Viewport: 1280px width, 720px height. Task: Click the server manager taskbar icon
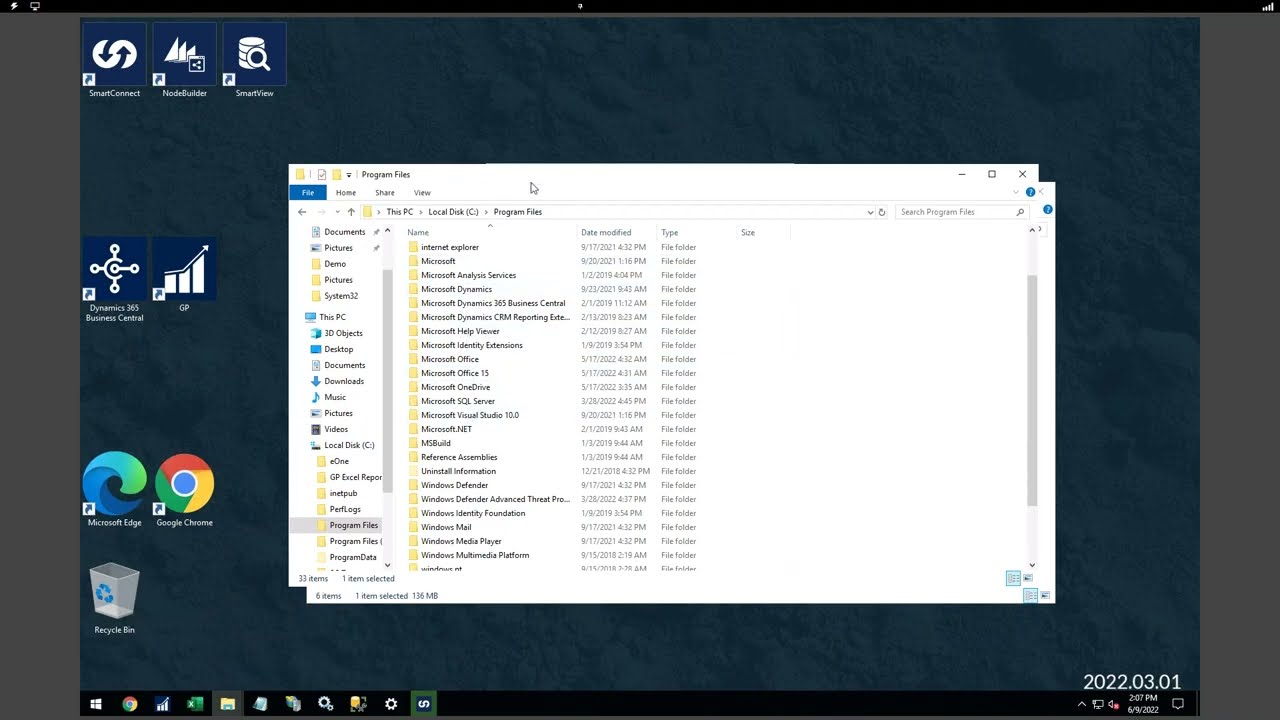pyautogui.click(x=293, y=704)
